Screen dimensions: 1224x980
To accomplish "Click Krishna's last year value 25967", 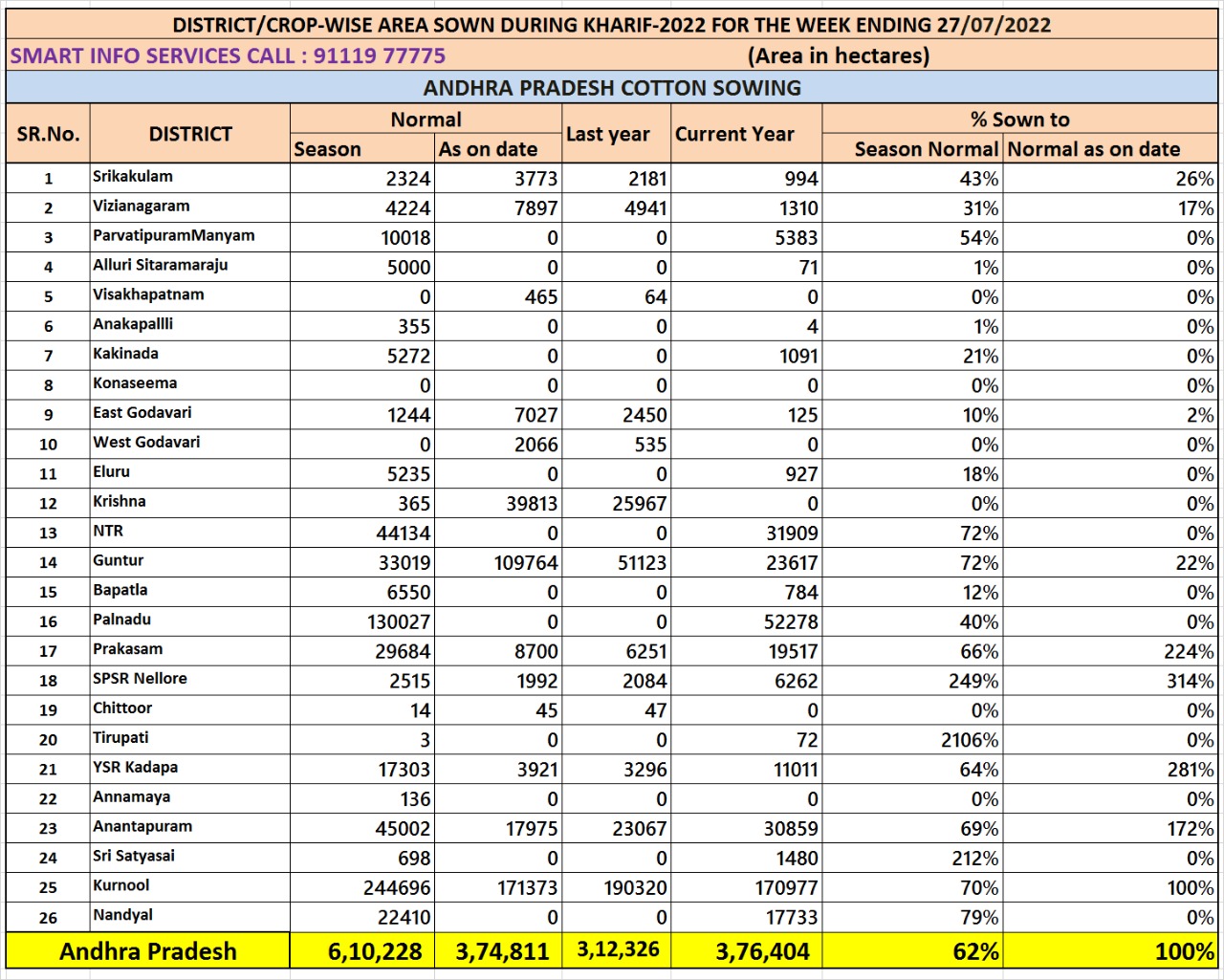I will pos(639,504).
